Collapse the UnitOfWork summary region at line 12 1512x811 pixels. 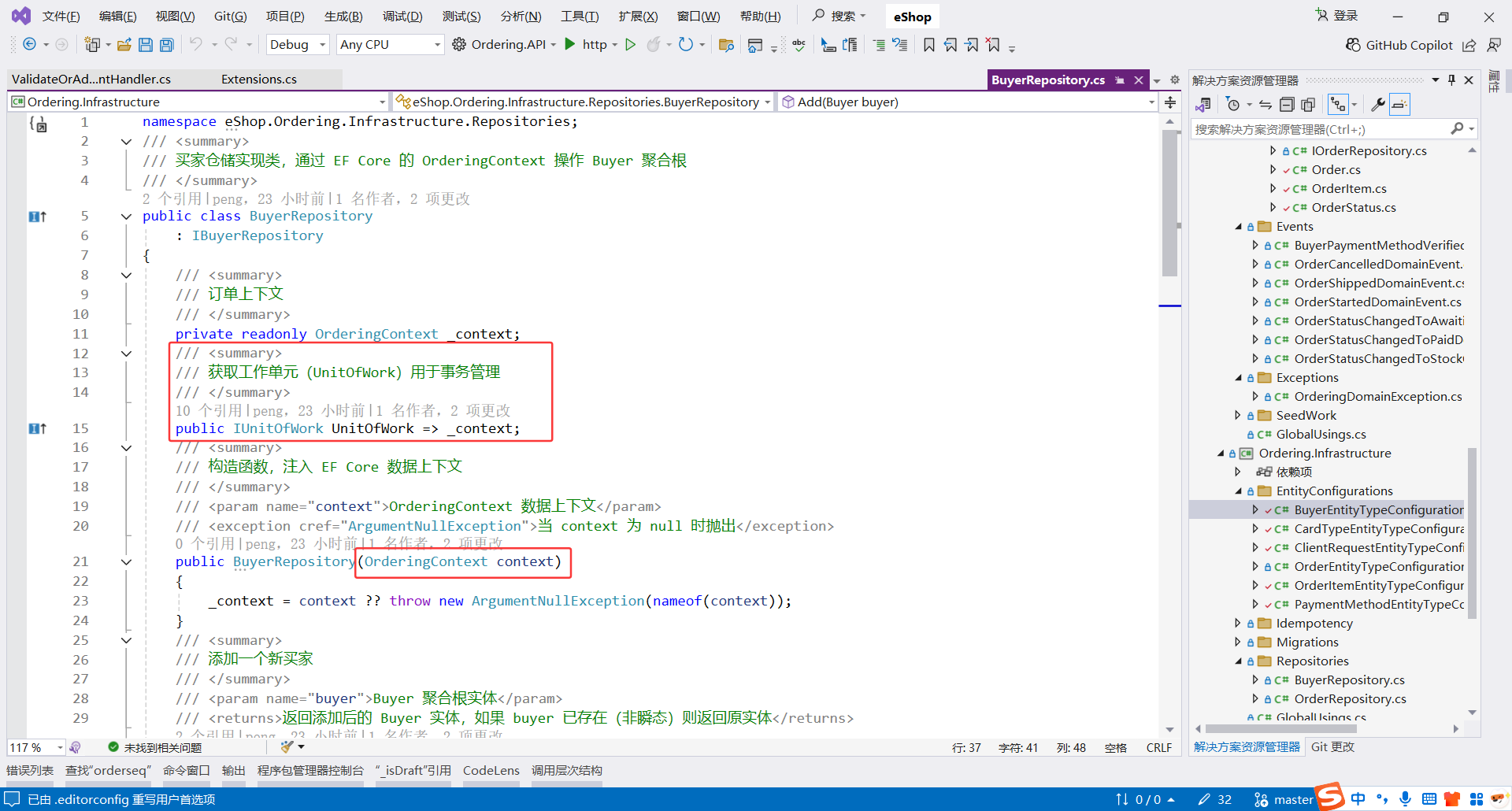[x=126, y=353]
